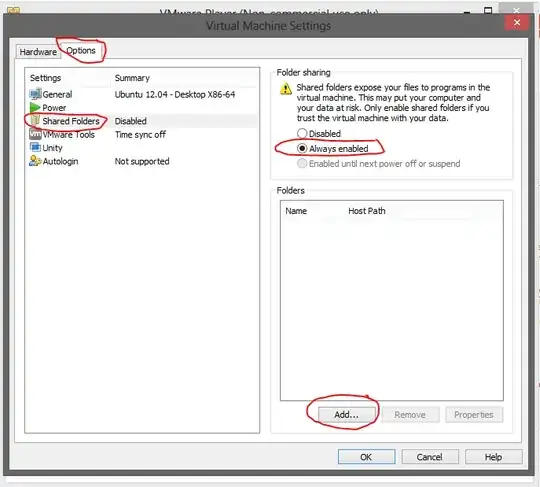
Task: Select the VMware Tools settings row
Action: pyautogui.click(x=142, y=134)
